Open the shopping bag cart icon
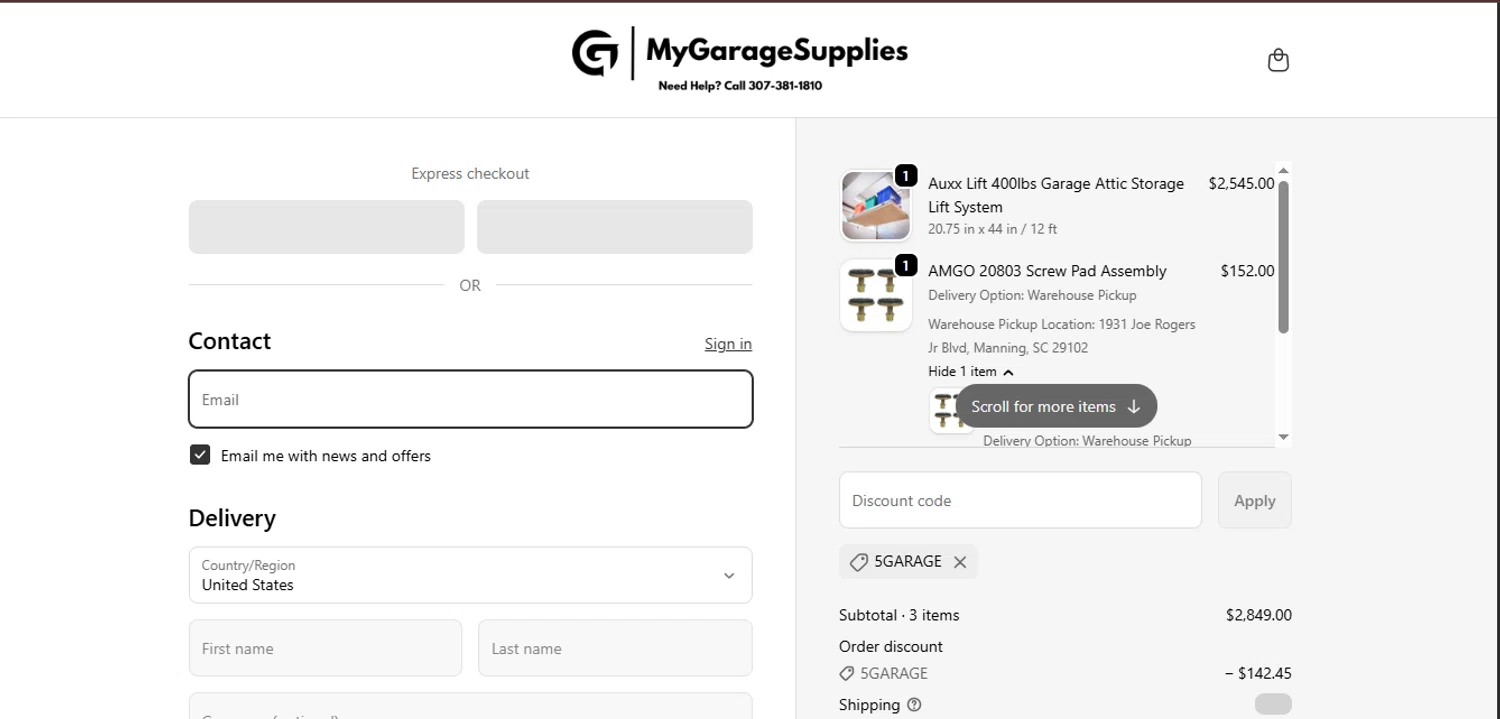1500x719 pixels. (x=1278, y=60)
